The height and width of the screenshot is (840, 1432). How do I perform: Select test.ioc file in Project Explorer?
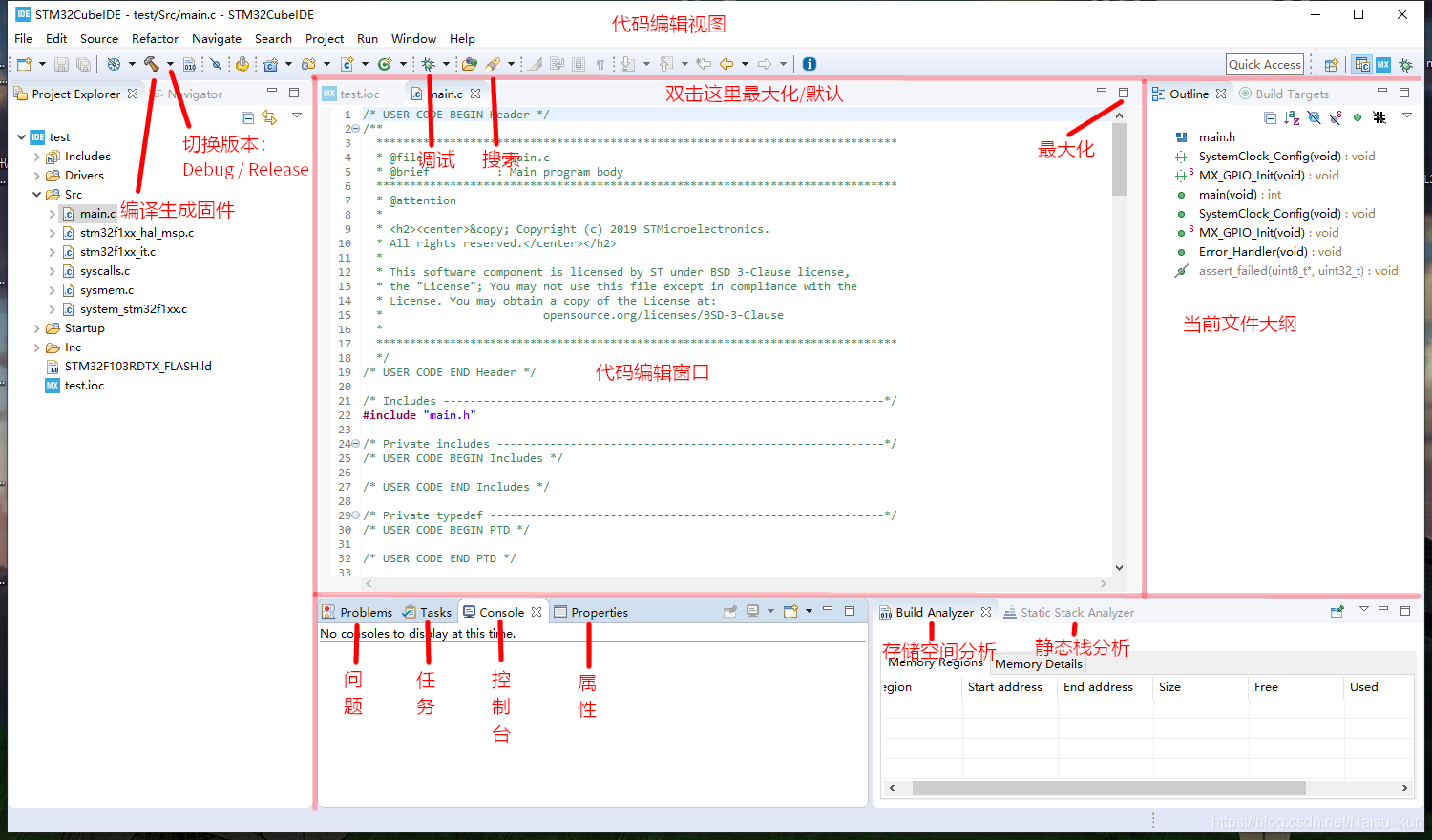pos(74,386)
